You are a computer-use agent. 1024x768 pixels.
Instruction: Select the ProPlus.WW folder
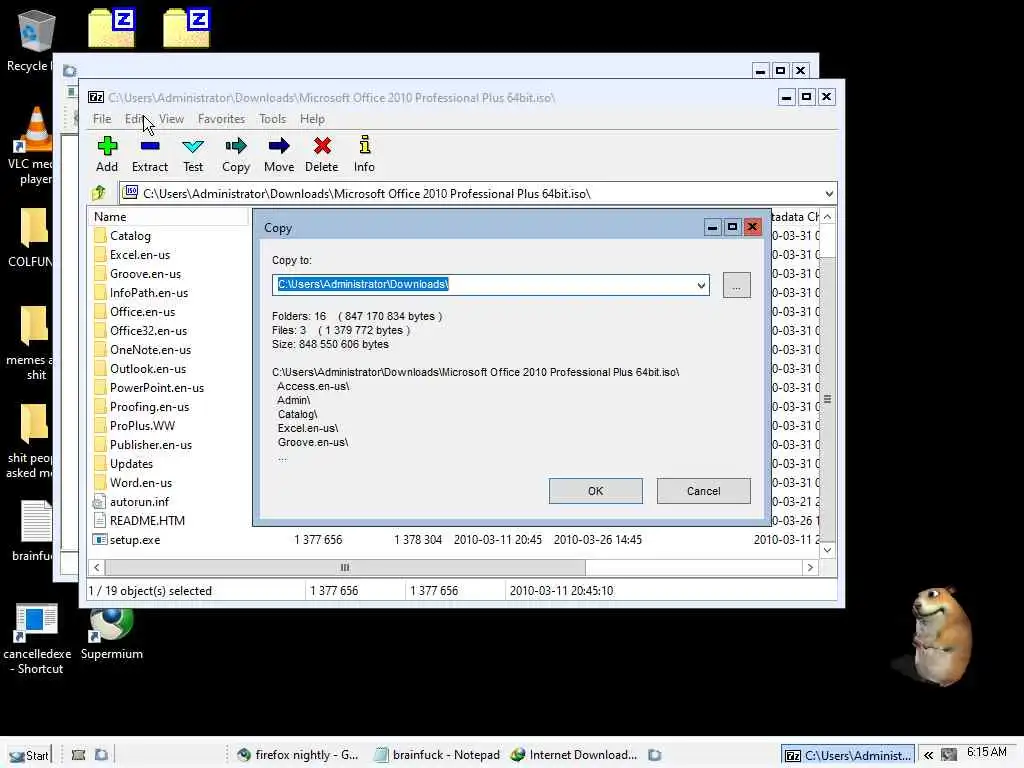[x=142, y=425]
